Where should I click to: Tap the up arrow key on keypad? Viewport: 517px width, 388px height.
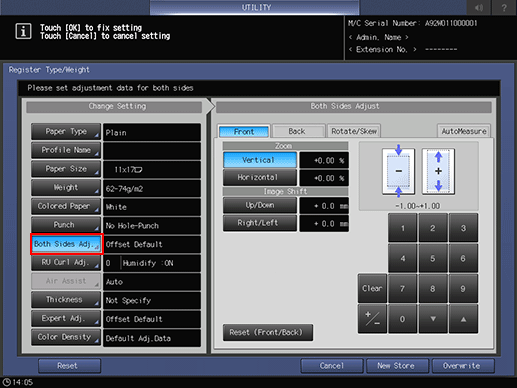[x=463, y=319]
